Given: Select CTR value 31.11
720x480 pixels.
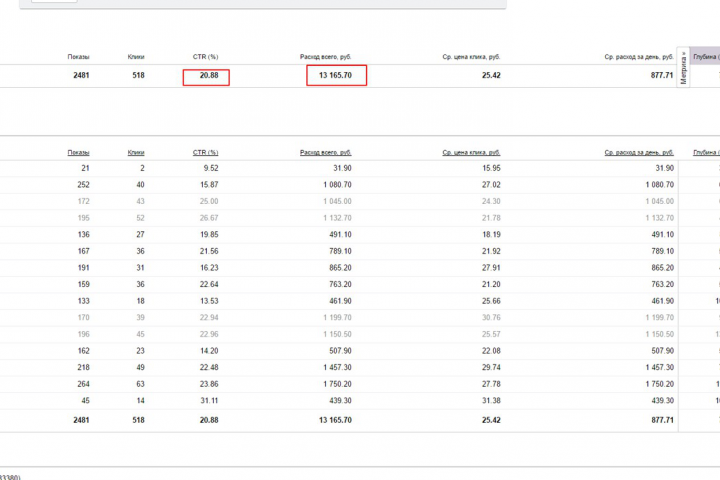Looking at the screenshot, I should coord(209,401).
